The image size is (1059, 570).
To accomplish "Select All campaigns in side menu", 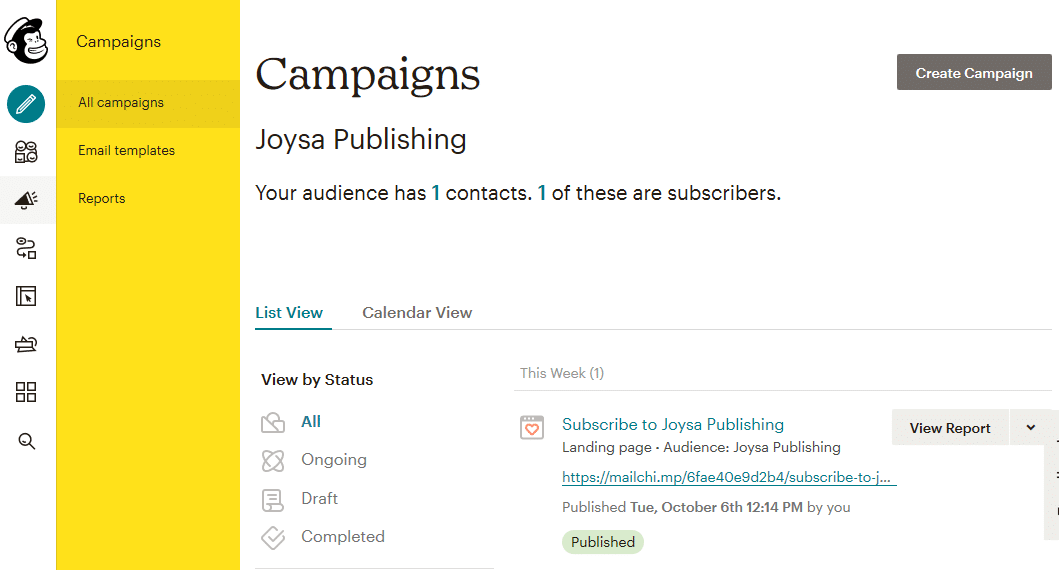I will pyautogui.click(x=148, y=103).
